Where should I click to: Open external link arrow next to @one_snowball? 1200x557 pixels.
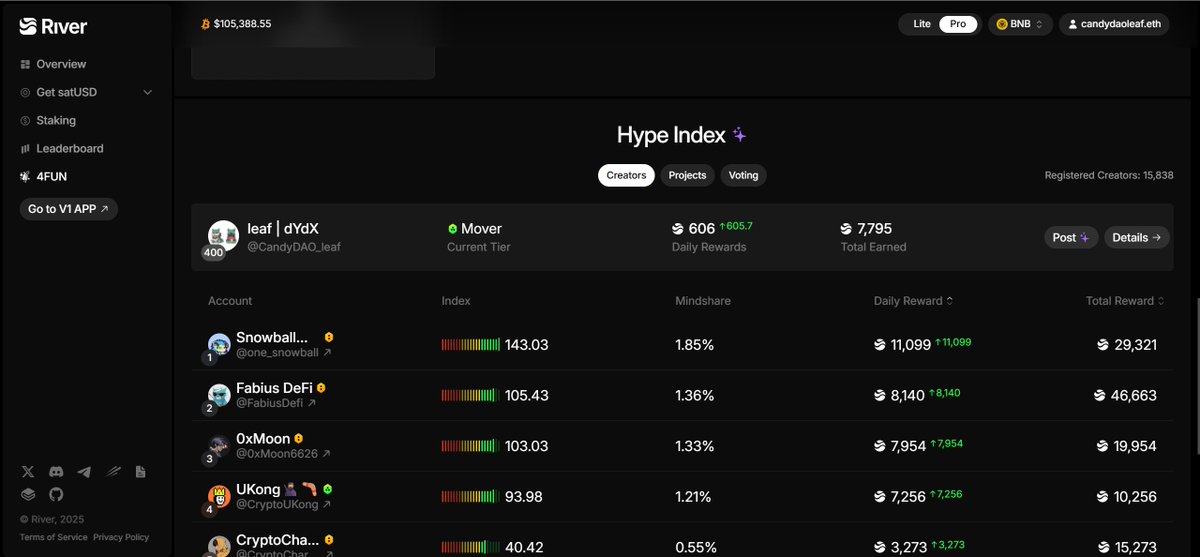[x=327, y=353]
